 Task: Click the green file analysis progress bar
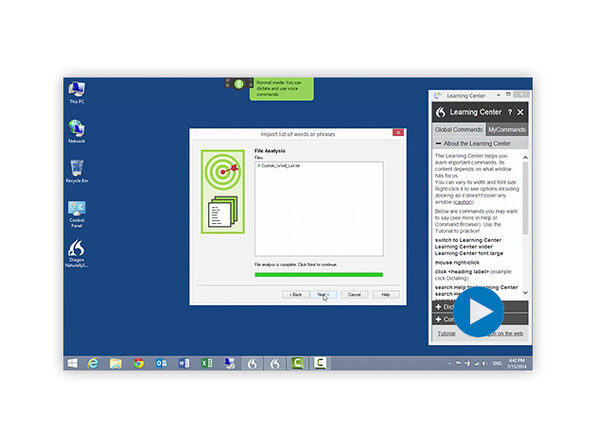[319, 274]
